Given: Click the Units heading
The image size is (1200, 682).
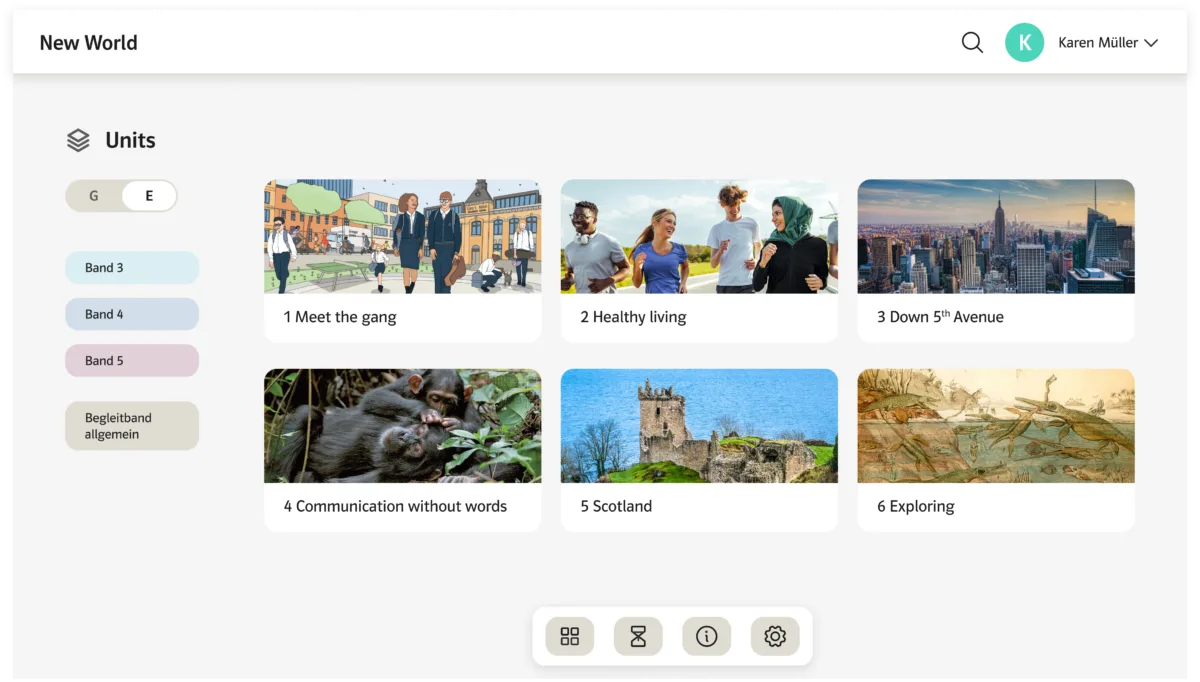Looking at the screenshot, I should 131,140.
